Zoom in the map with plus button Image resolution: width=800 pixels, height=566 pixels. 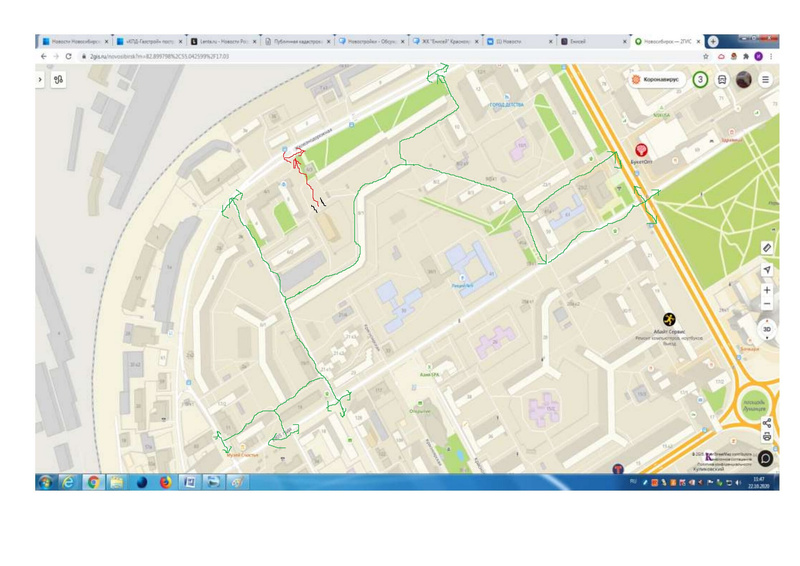click(x=767, y=290)
